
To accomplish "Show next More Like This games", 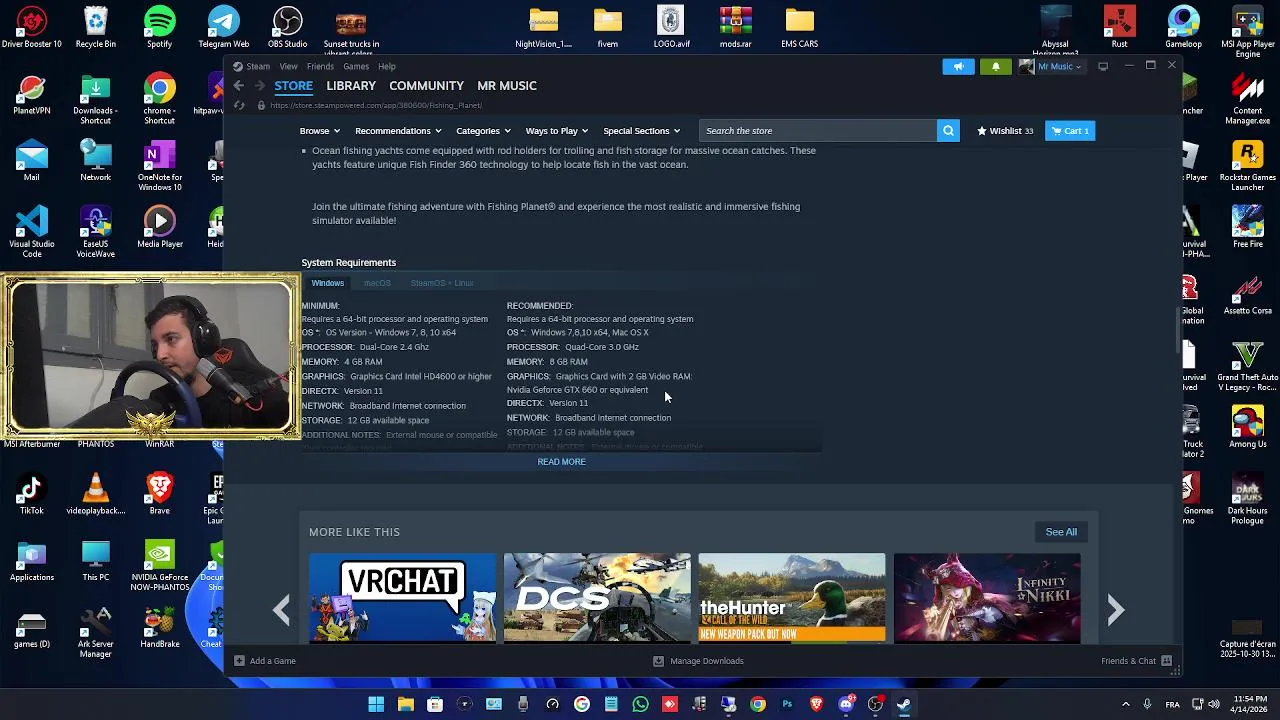I will [x=1115, y=609].
